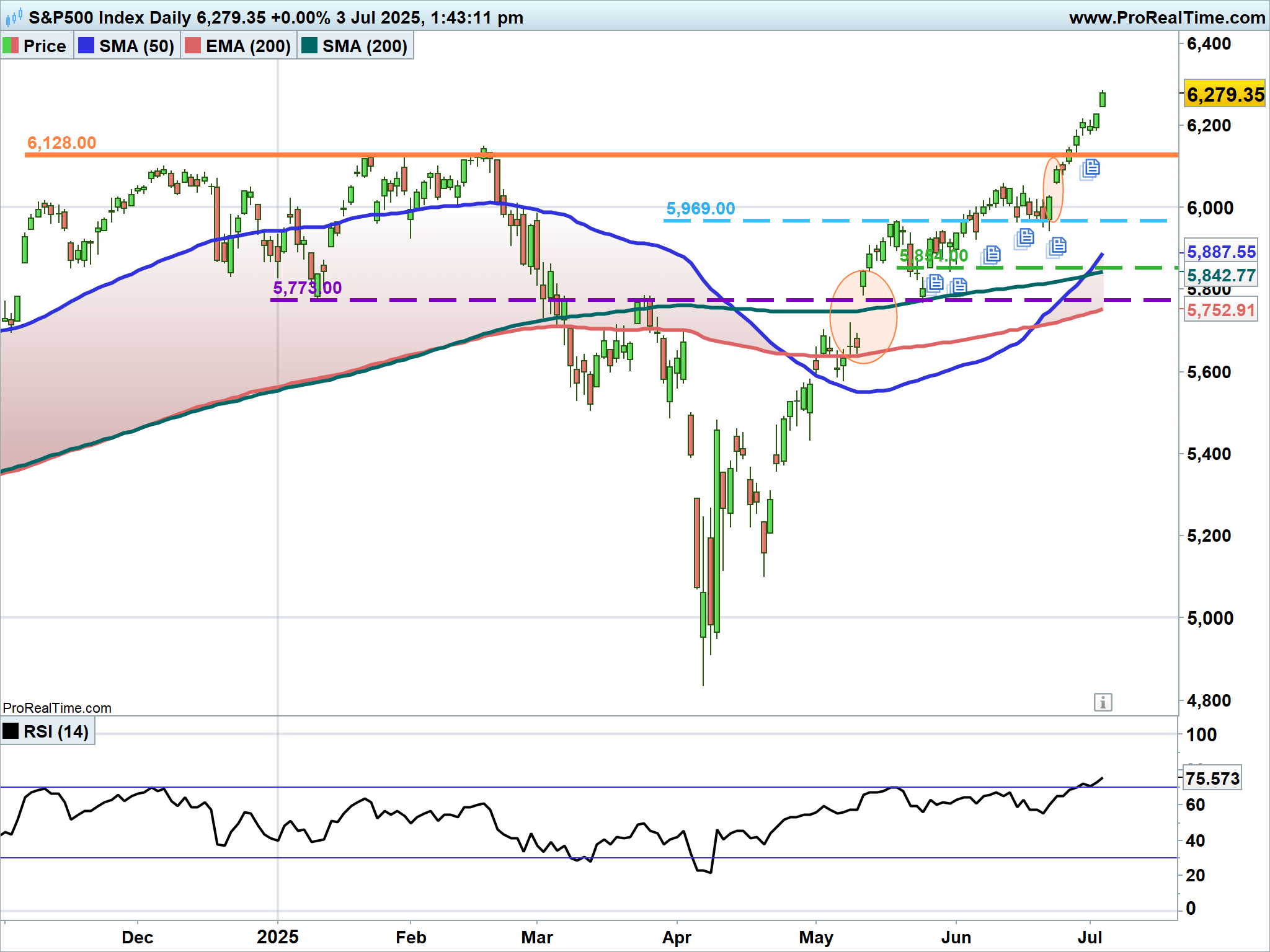Viewport: 1270px width, 952px height.
Task: Click the May label on time axis
Action: point(816,937)
